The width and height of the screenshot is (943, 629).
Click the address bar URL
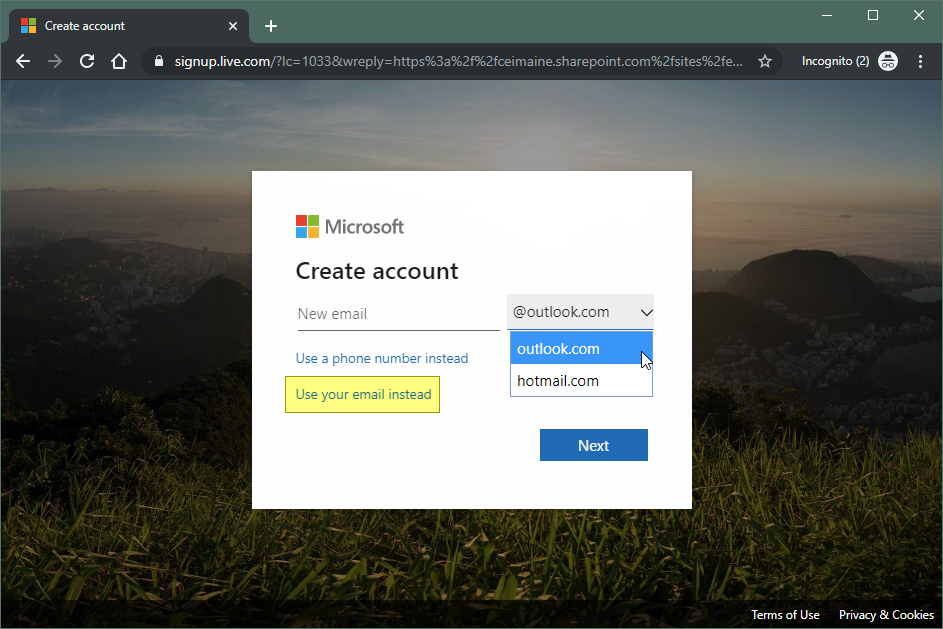pyautogui.click(x=458, y=61)
